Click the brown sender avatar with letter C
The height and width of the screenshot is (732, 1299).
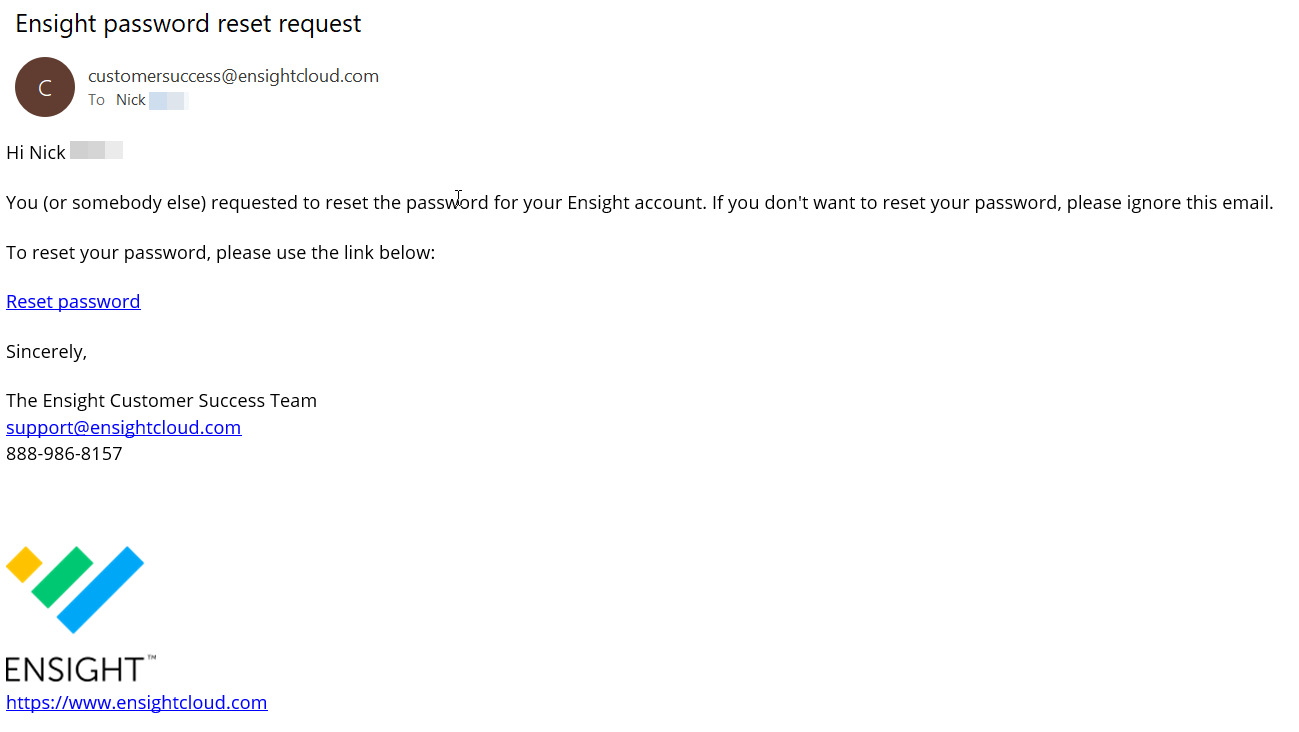(x=45, y=87)
